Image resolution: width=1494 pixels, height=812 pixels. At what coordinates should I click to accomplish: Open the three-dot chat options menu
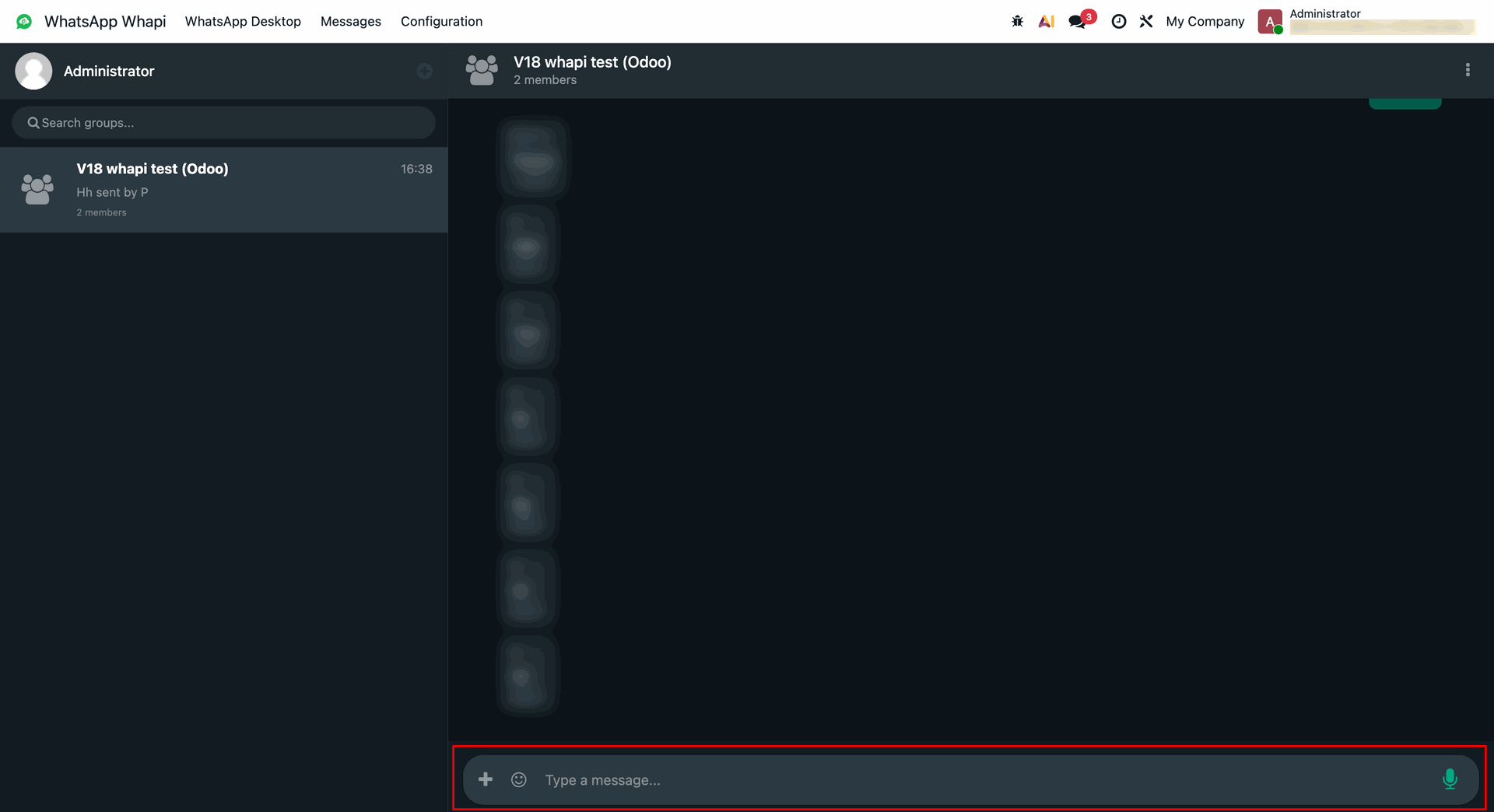click(x=1468, y=70)
